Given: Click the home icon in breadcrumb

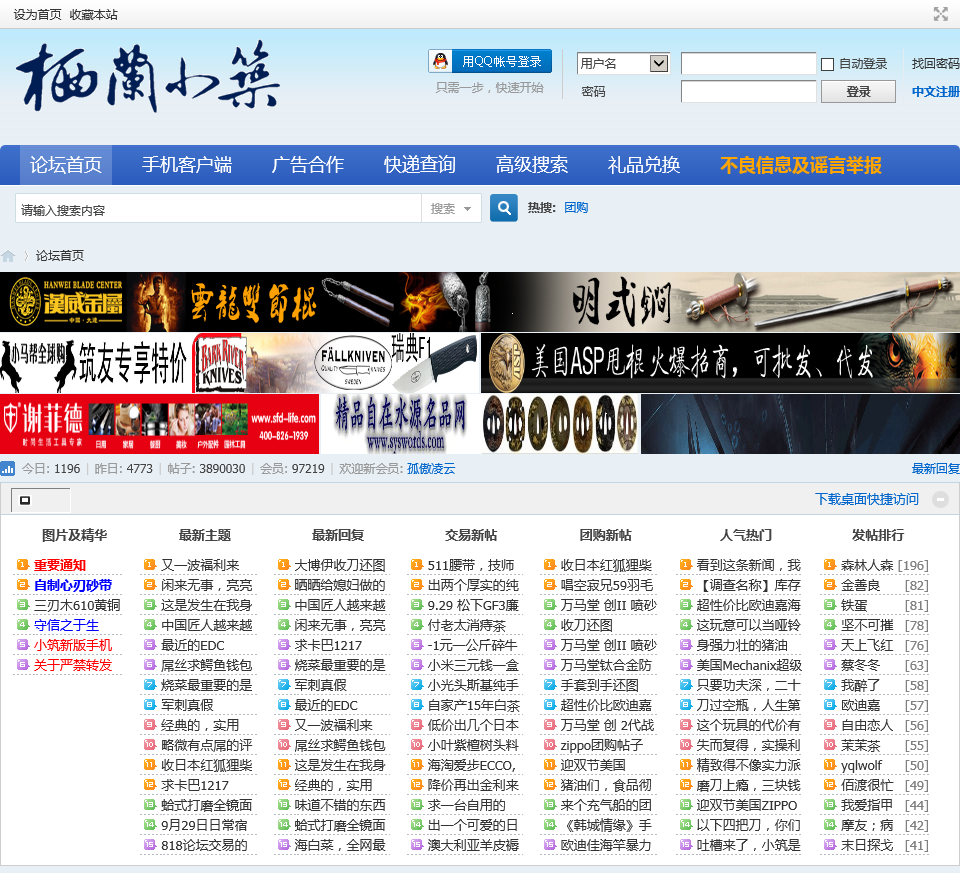Looking at the screenshot, I should (8, 256).
